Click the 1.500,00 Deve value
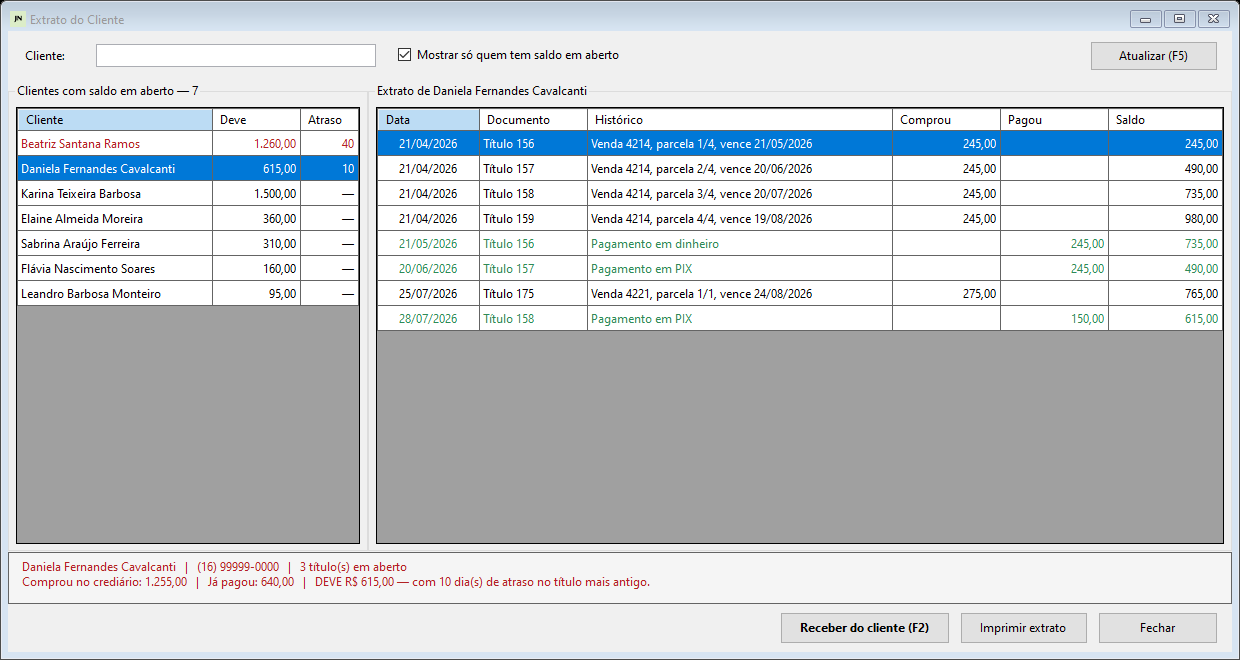Screen dimensions: 1240x660 click(275, 194)
